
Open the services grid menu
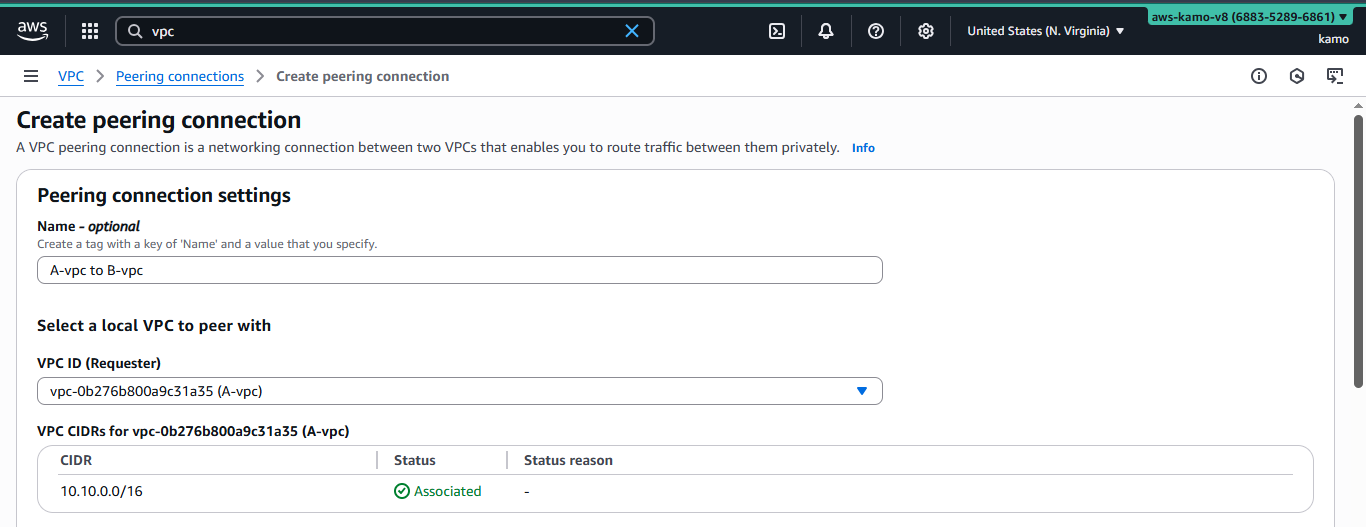pyautogui.click(x=90, y=31)
